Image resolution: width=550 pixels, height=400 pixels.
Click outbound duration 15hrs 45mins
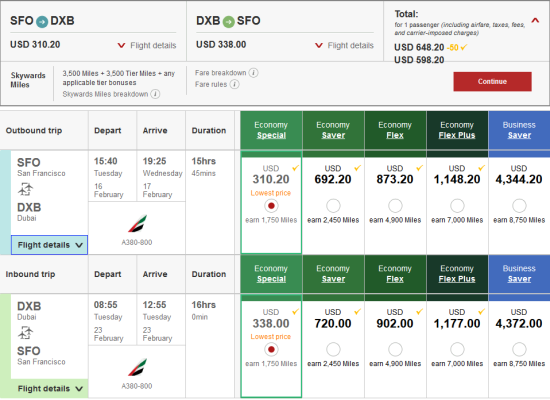(203, 167)
